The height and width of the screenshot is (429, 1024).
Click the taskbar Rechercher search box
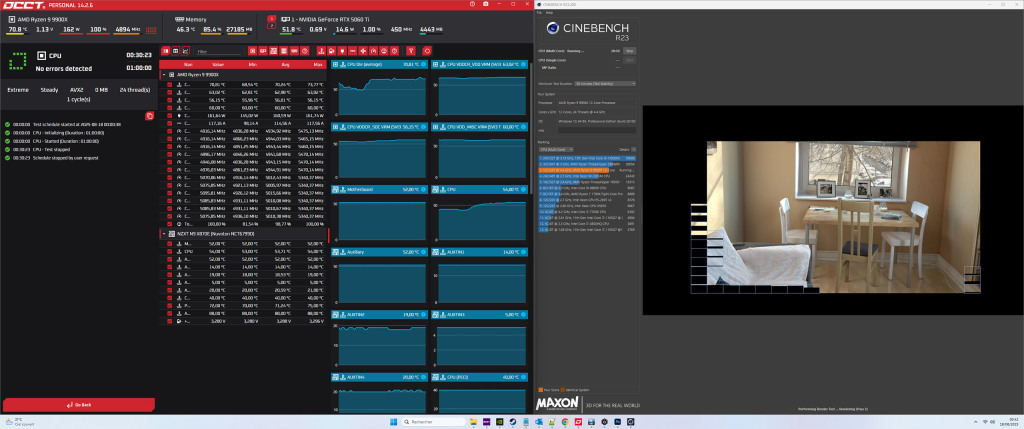click(x=434, y=422)
